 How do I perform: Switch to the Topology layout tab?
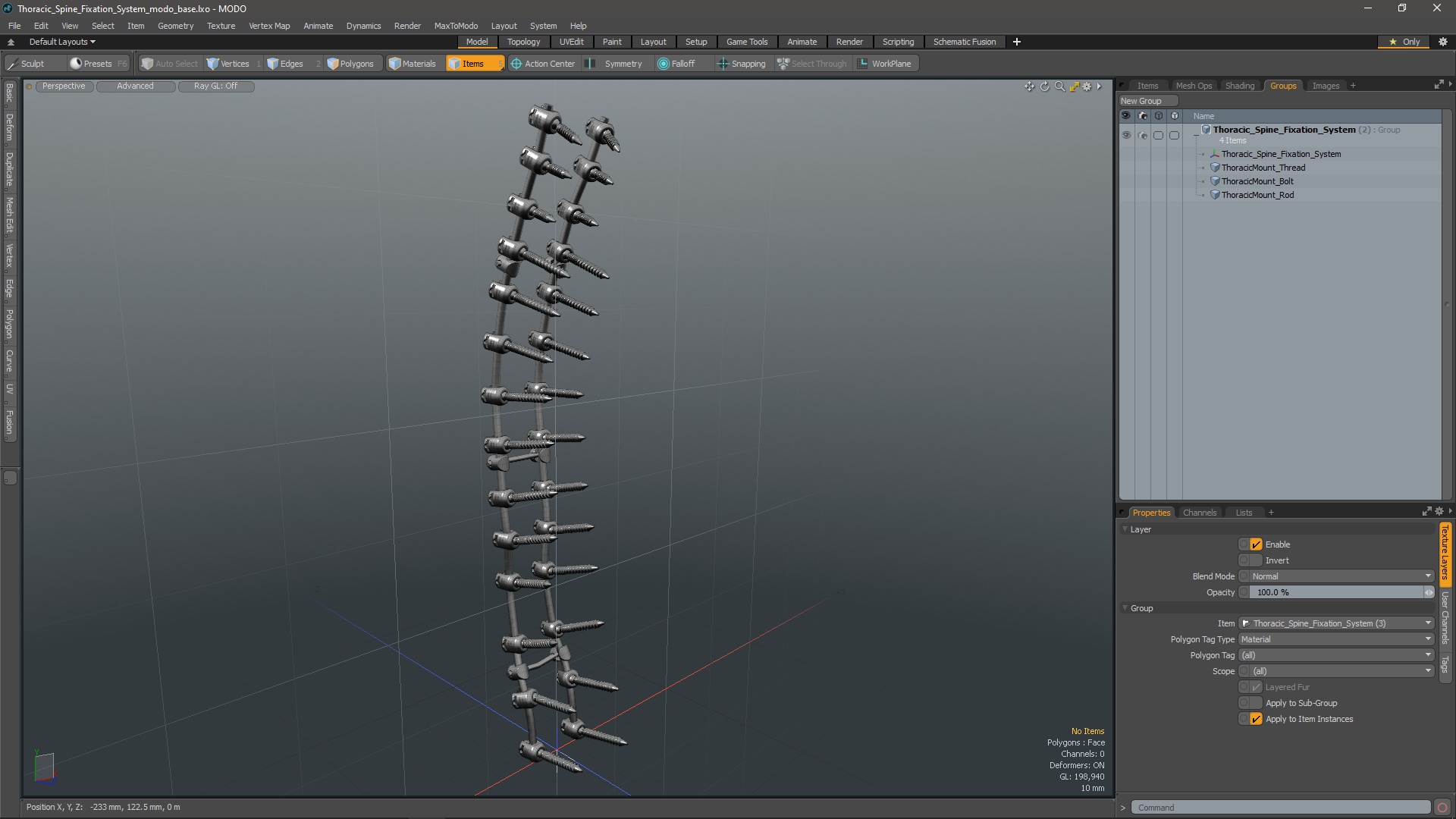[523, 42]
